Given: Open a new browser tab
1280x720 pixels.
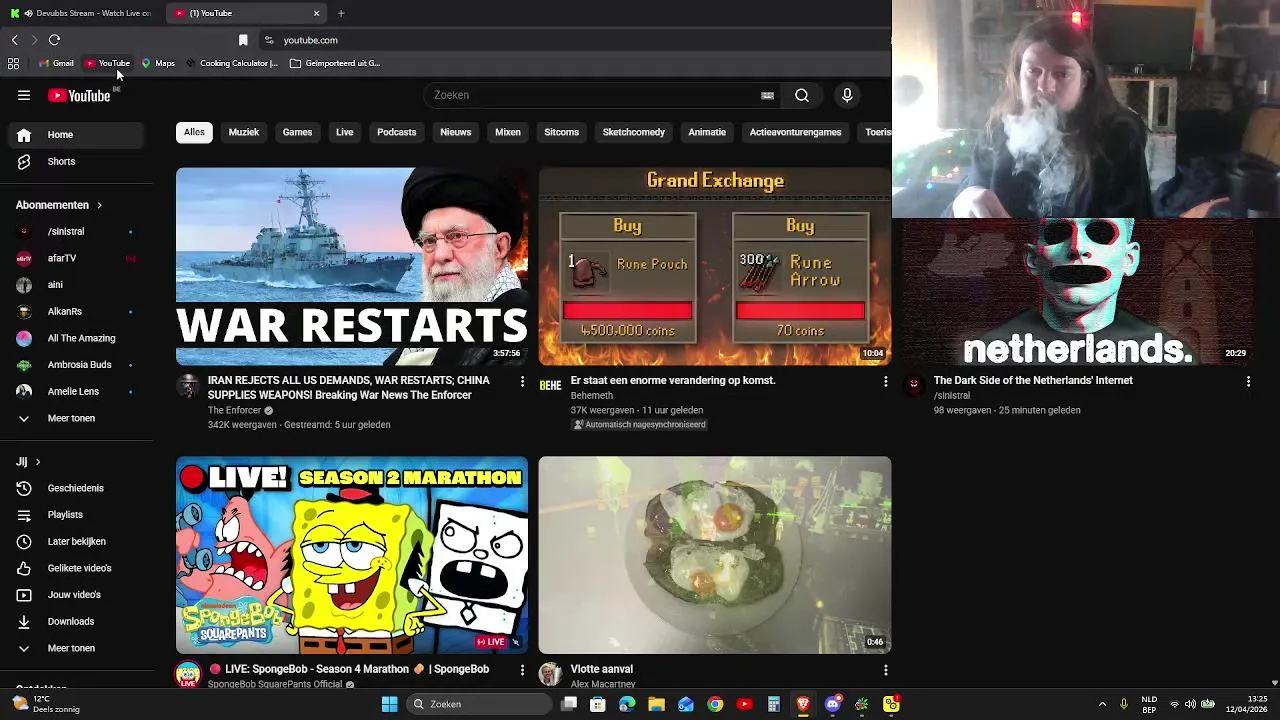Looking at the screenshot, I should coord(341,13).
